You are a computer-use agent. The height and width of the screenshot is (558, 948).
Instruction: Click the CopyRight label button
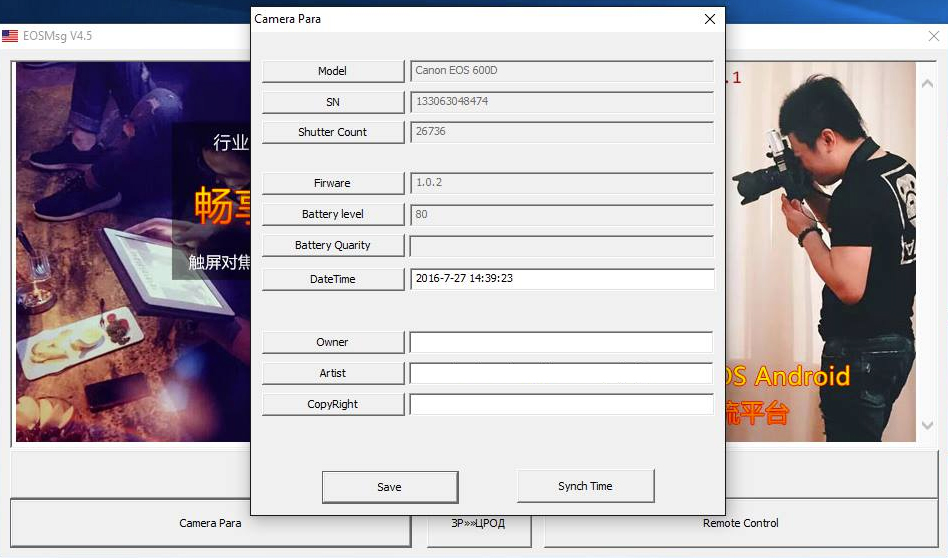click(332, 404)
